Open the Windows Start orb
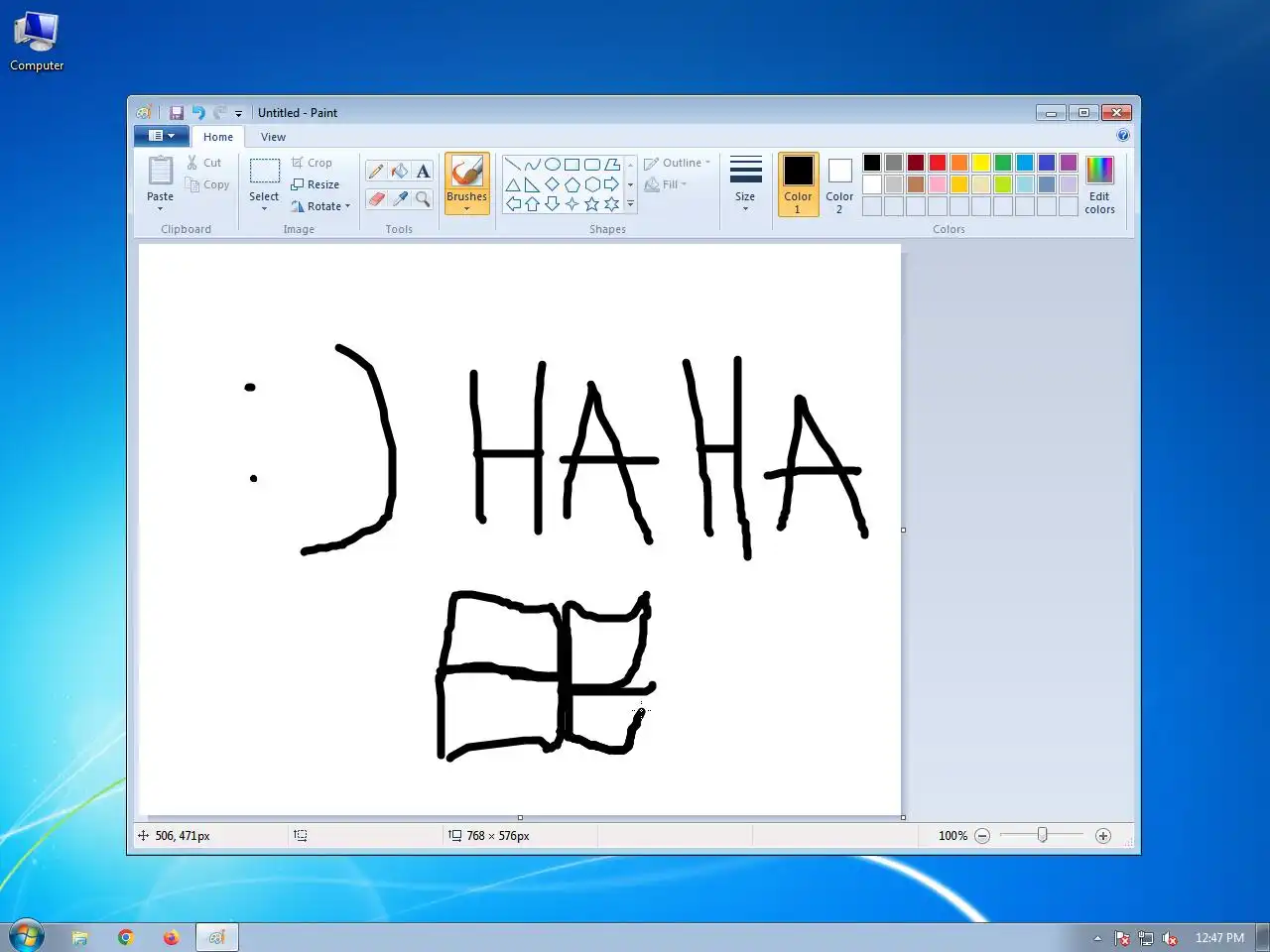This screenshot has height=952, width=1270. (x=26, y=936)
